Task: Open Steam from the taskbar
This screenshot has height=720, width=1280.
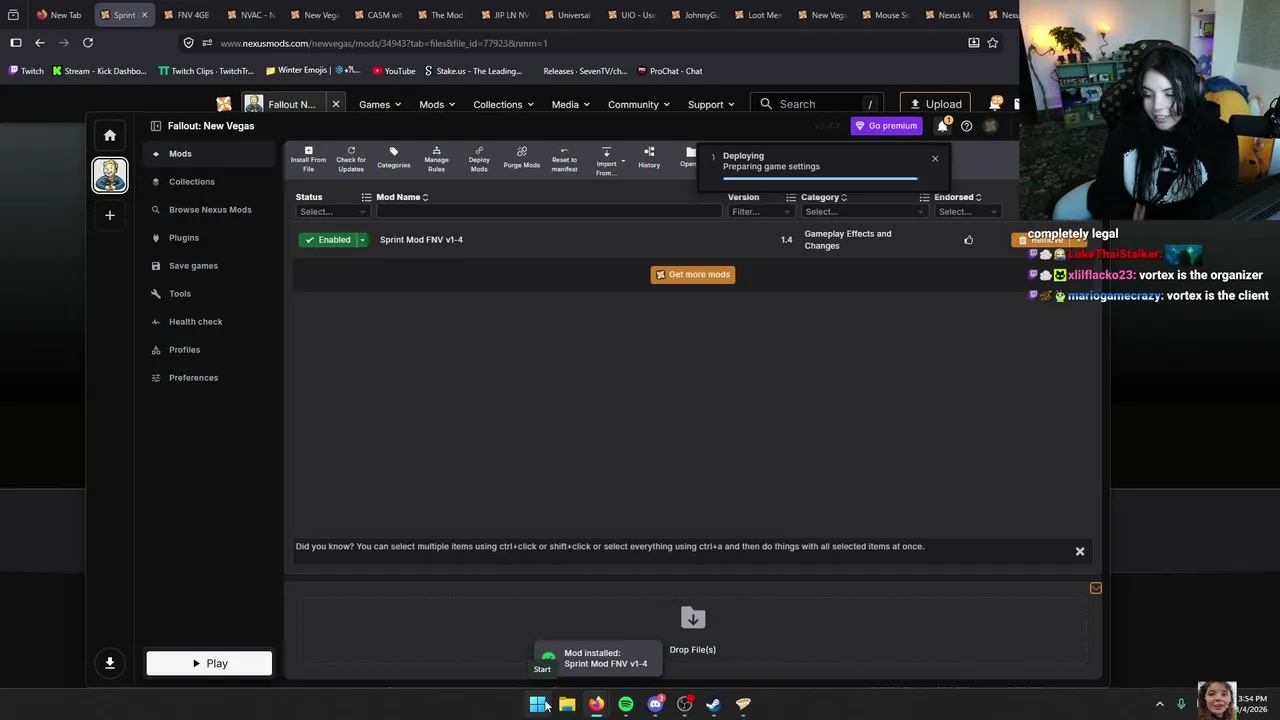Action: (x=713, y=704)
